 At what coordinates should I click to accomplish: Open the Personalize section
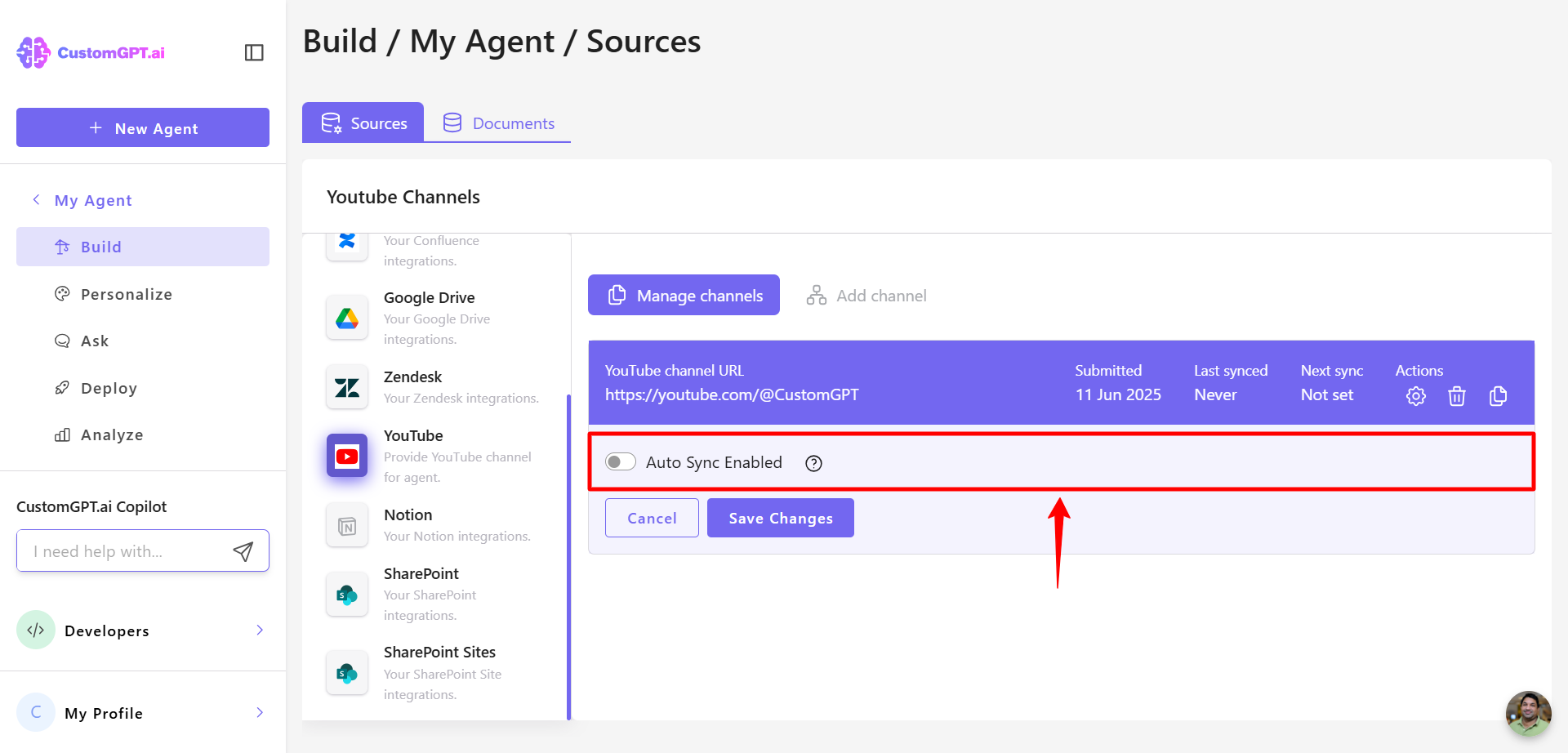143,294
